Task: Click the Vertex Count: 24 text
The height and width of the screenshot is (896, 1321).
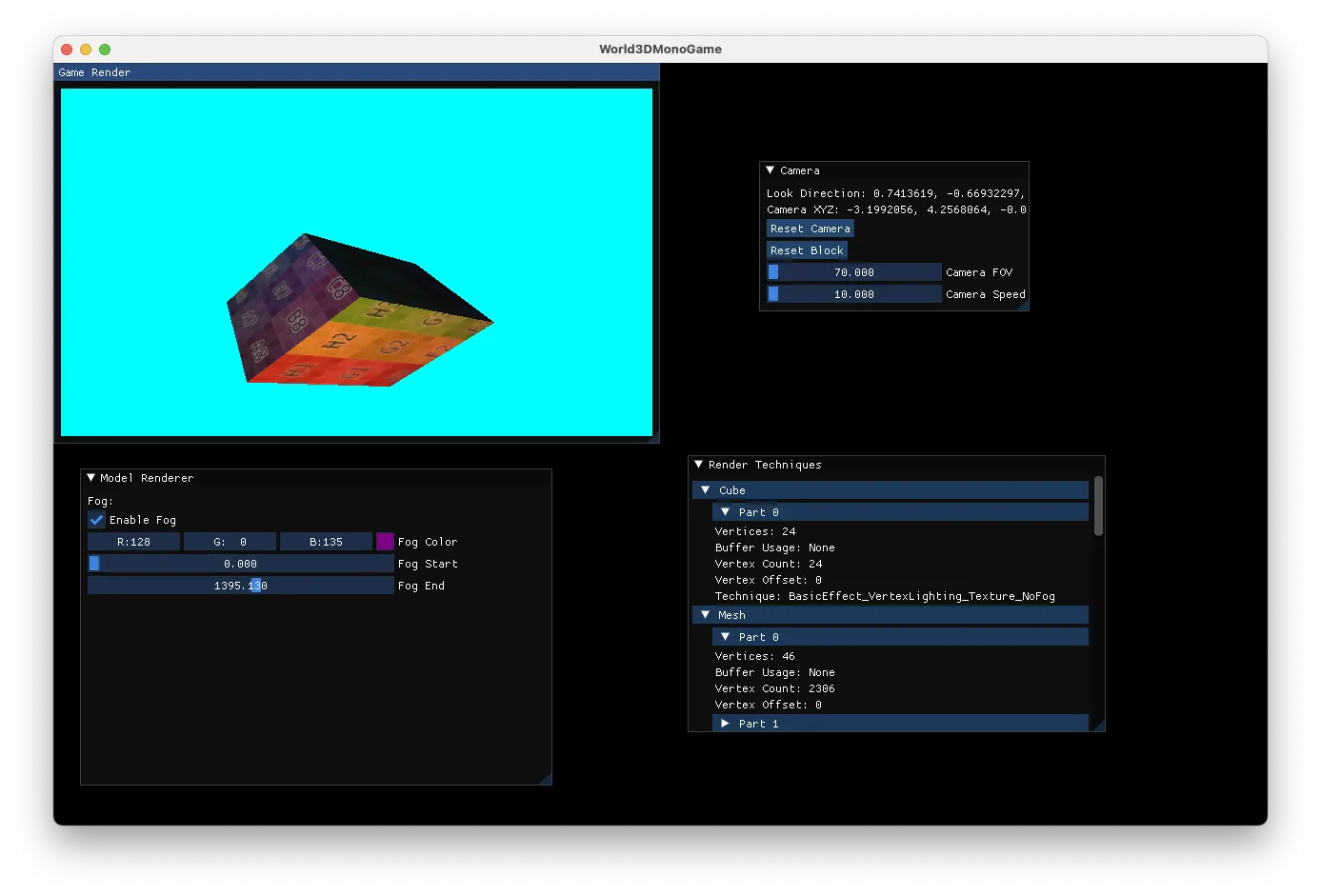Action: point(769,564)
